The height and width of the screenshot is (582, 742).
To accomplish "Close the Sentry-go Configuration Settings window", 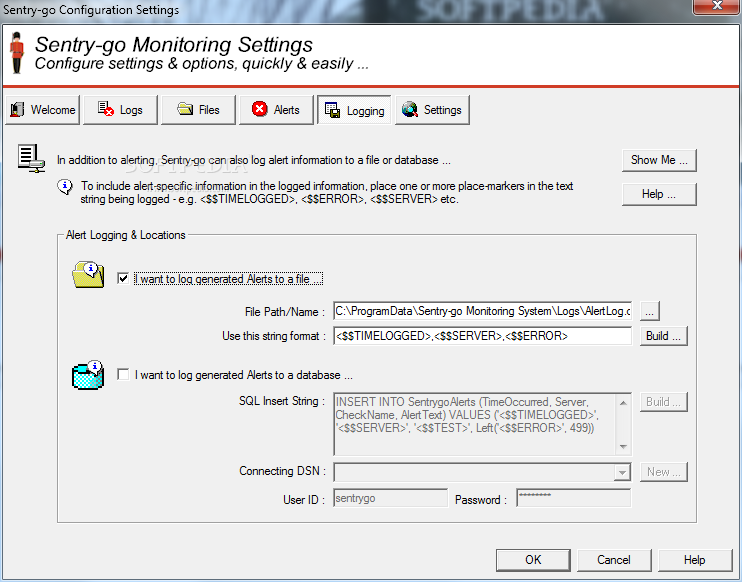I will (x=717, y=6).
